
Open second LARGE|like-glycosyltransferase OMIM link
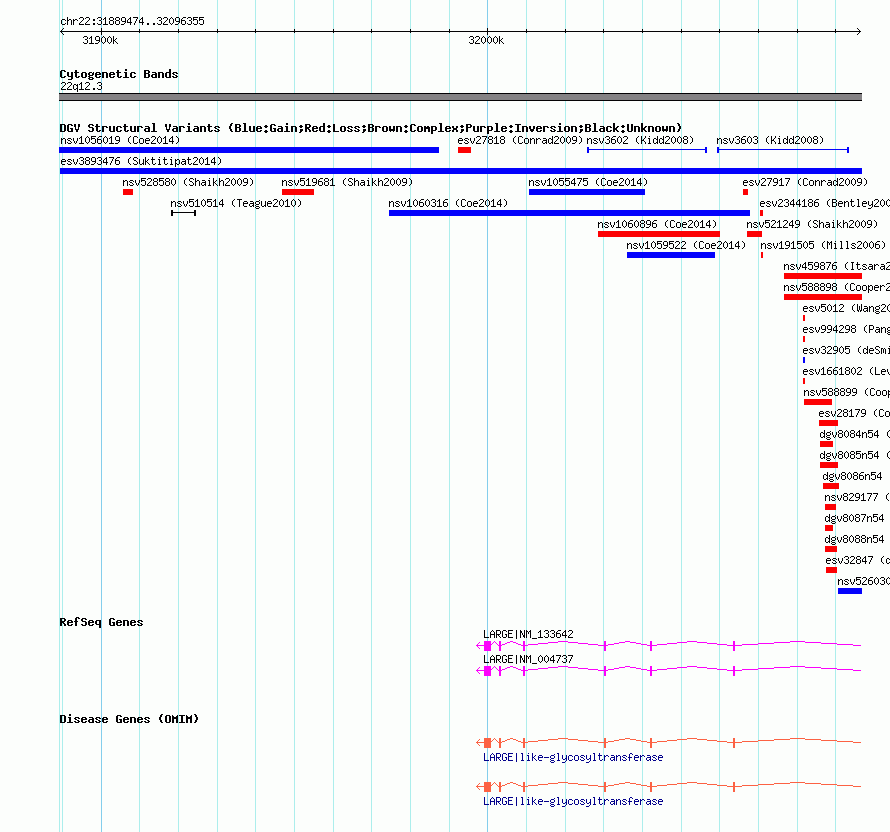pyautogui.click(x=573, y=801)
